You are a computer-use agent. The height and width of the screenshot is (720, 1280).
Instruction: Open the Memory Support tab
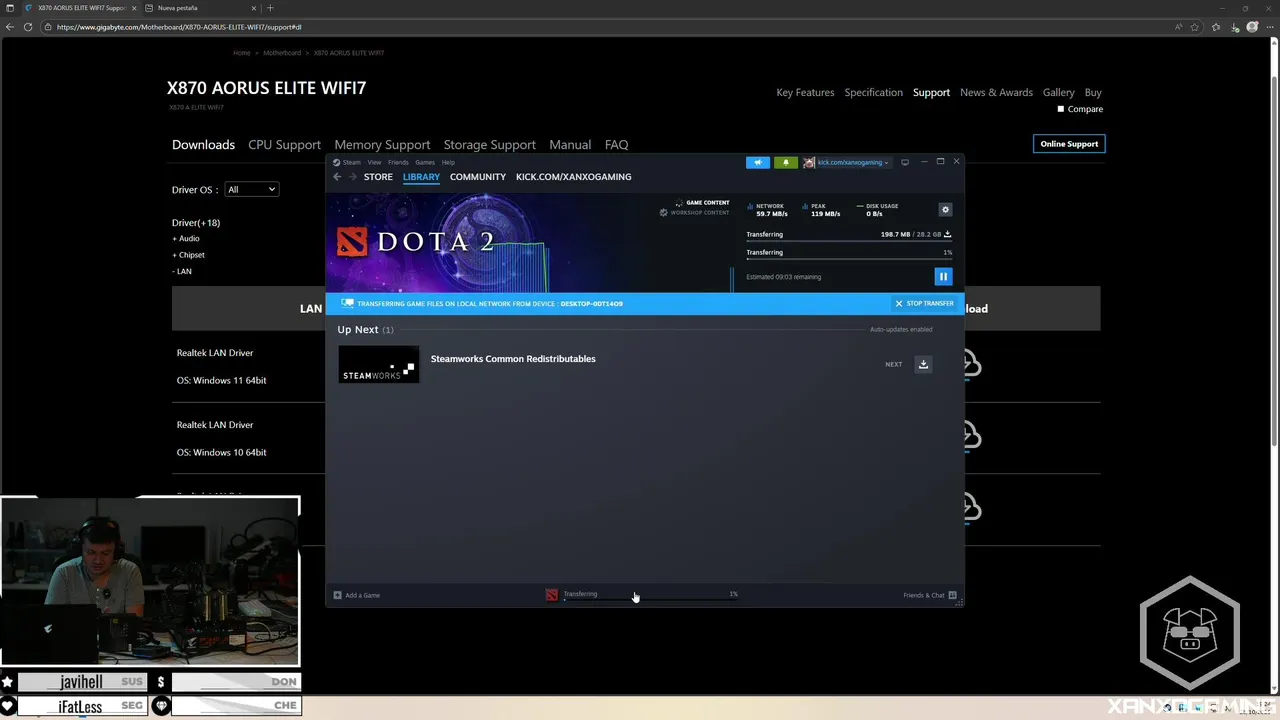(382, 145)
